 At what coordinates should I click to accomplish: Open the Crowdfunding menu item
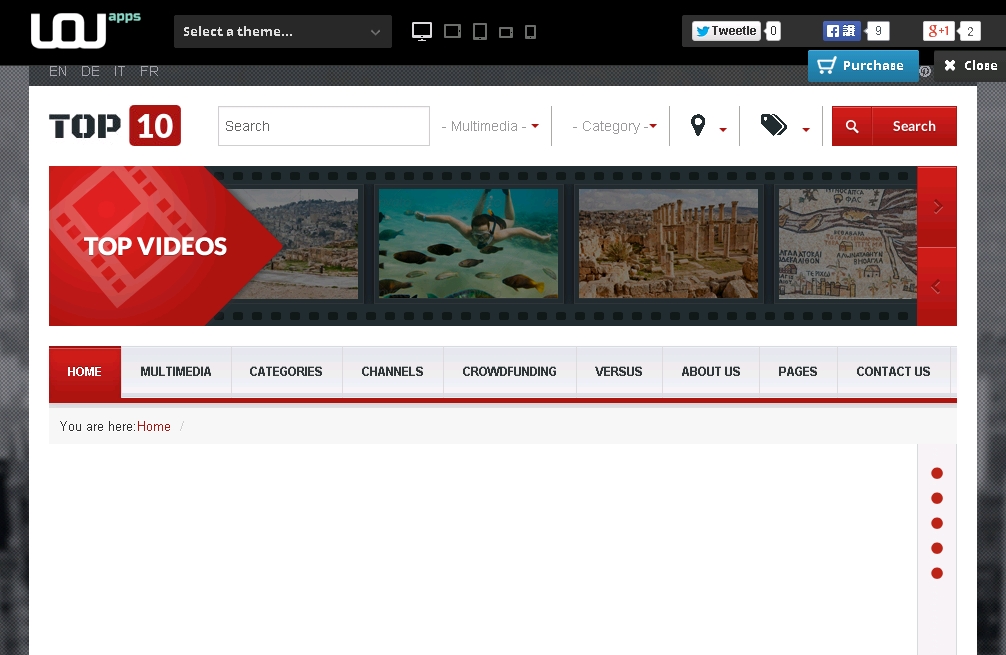[509, 372]
